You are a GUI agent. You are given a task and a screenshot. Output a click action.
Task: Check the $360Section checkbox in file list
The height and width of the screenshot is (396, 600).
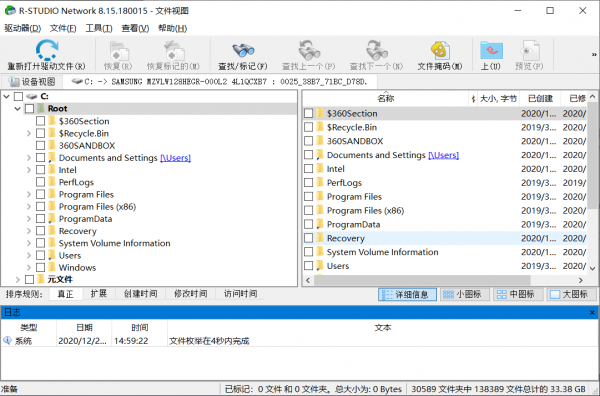click(308, 113)
